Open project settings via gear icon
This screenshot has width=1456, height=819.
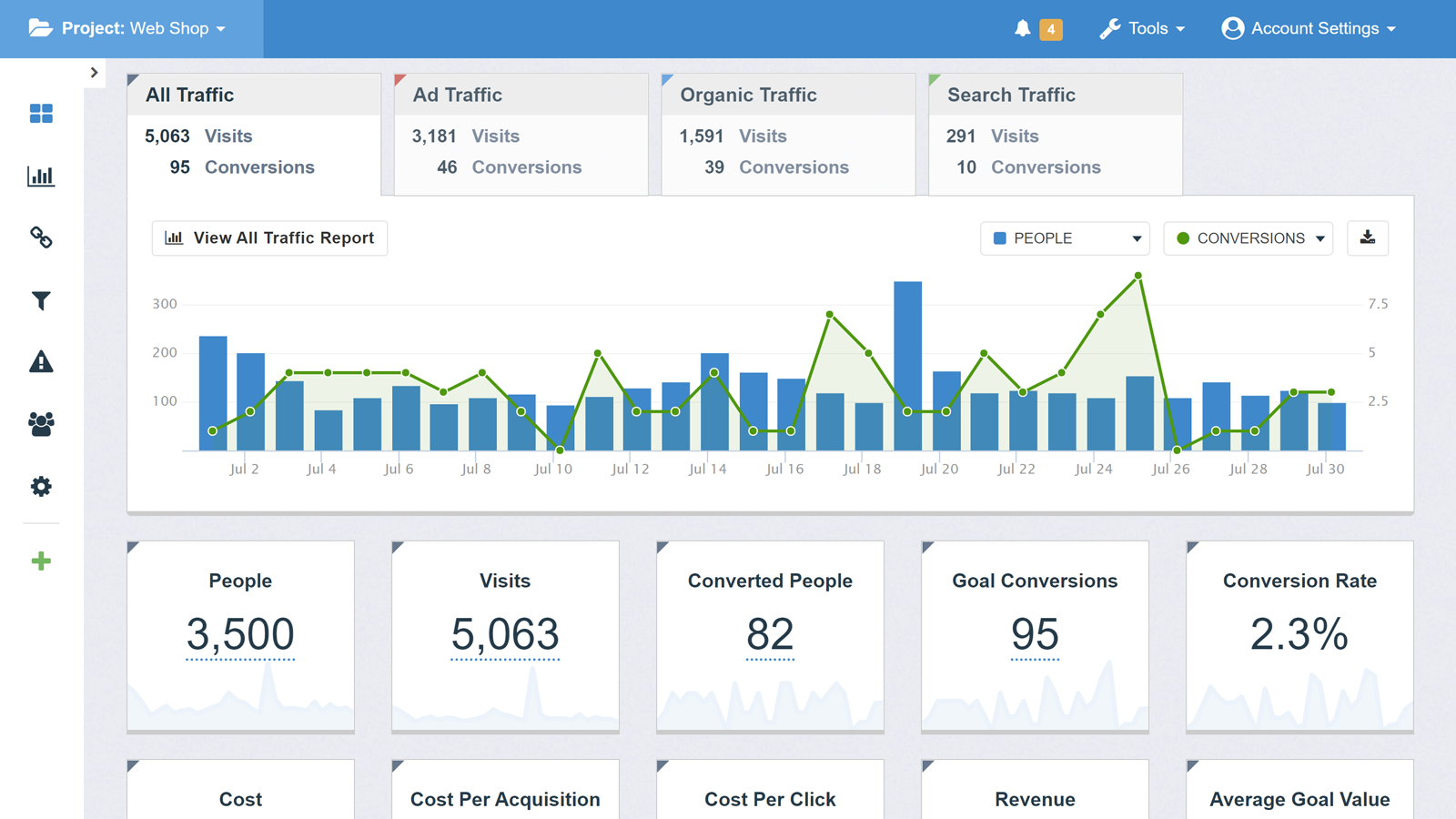click(x=41, y=487)
